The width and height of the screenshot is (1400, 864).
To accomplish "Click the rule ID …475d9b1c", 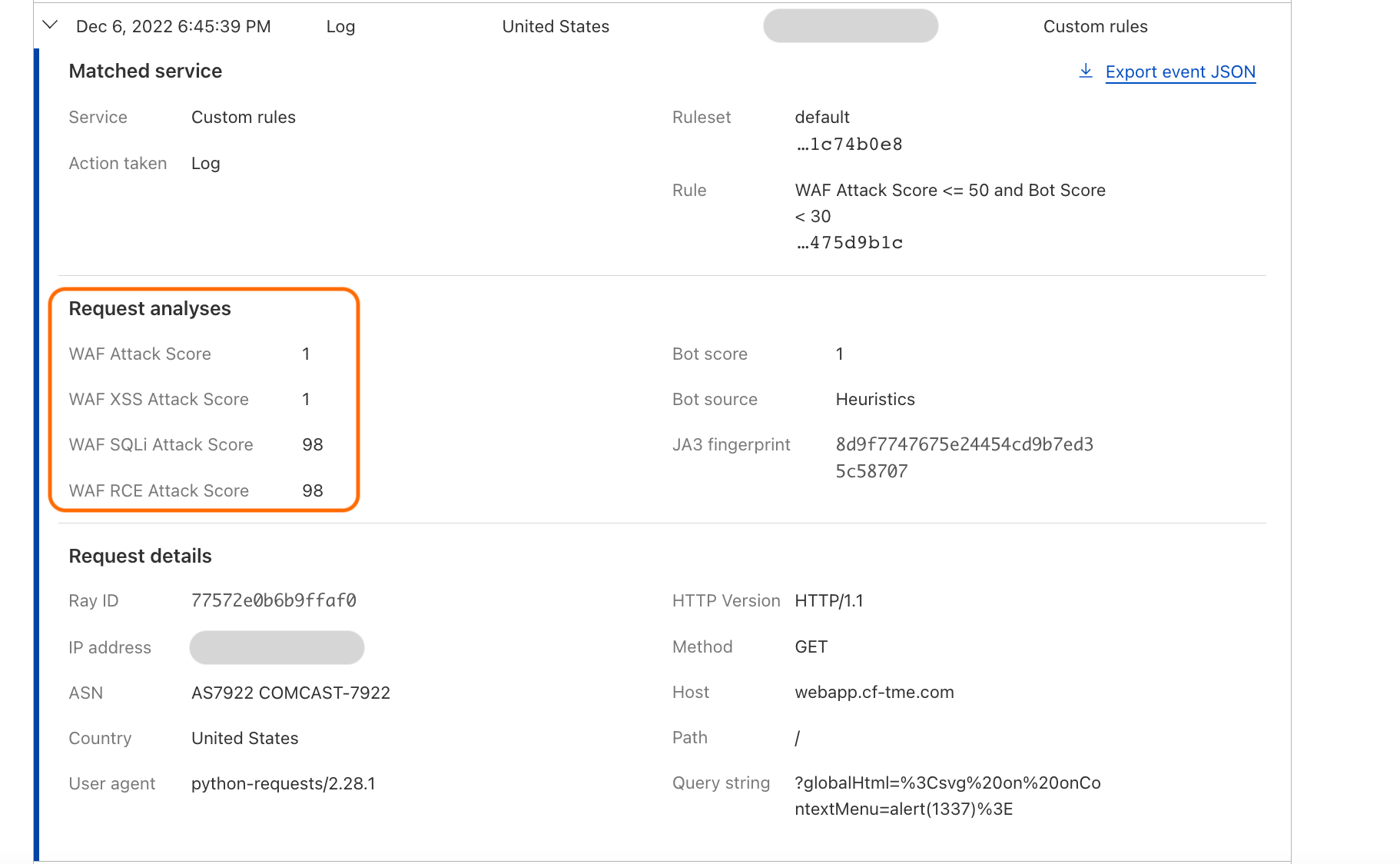I will tap(849, 242).
